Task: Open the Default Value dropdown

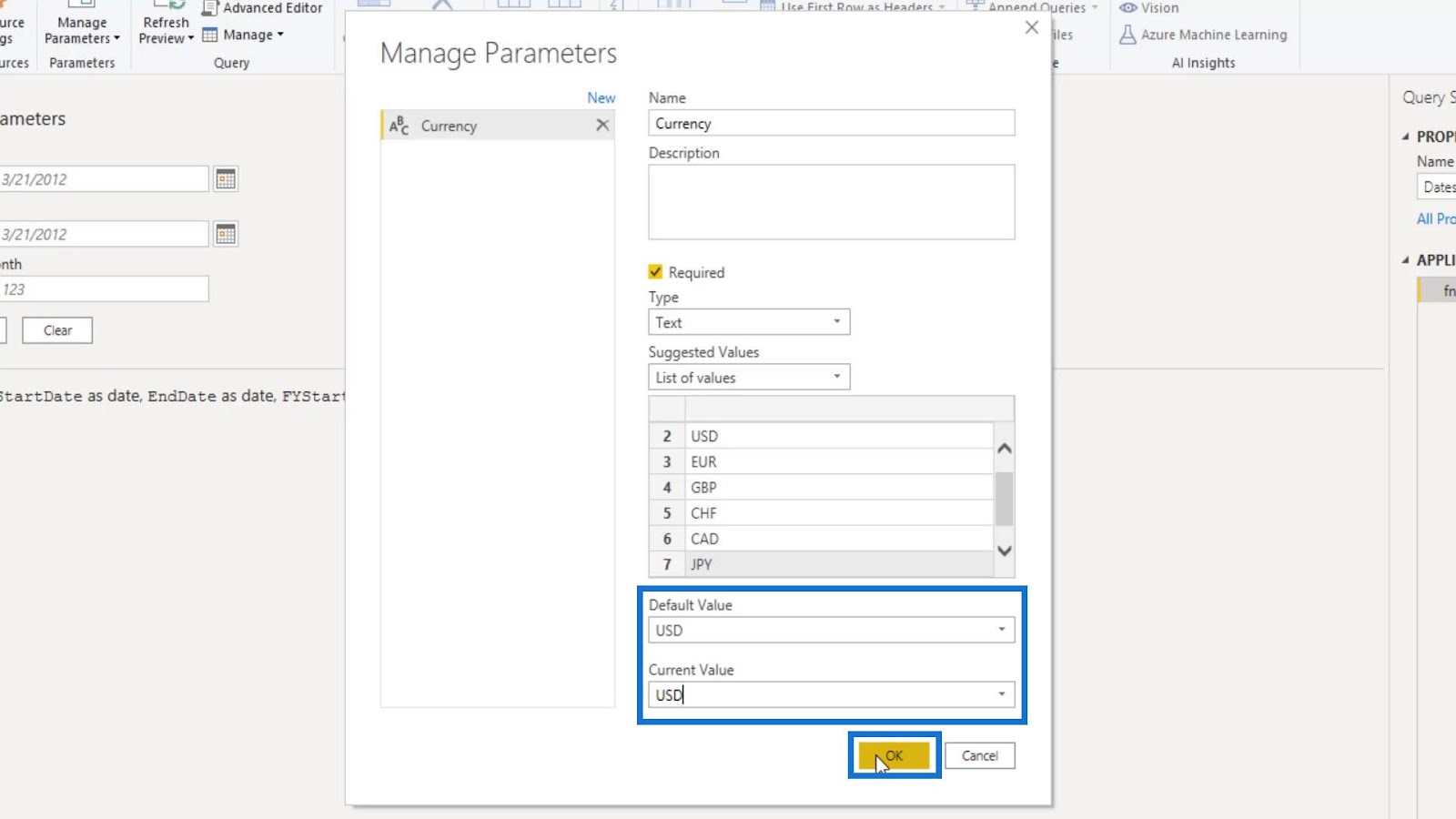Action: click(832, 630)
